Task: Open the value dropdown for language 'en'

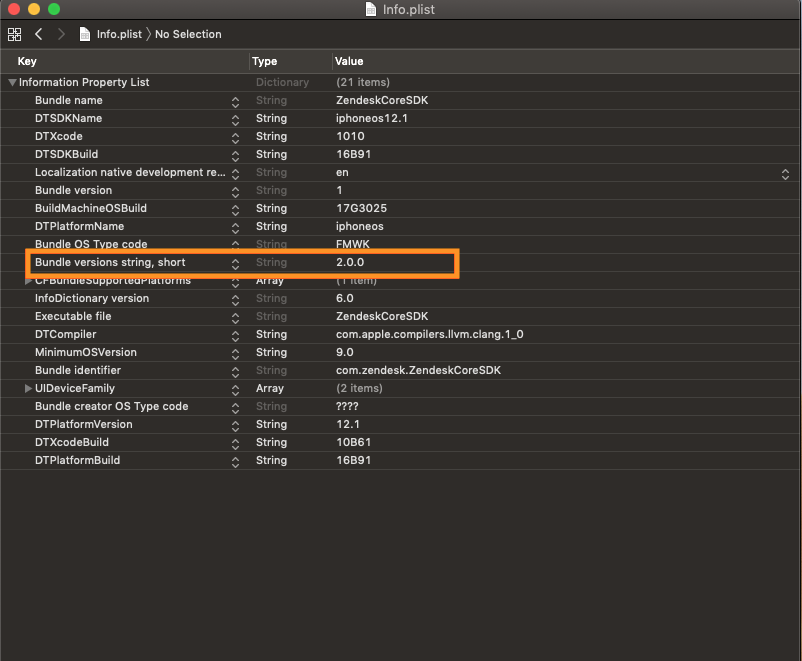Action: click(785, 174)
